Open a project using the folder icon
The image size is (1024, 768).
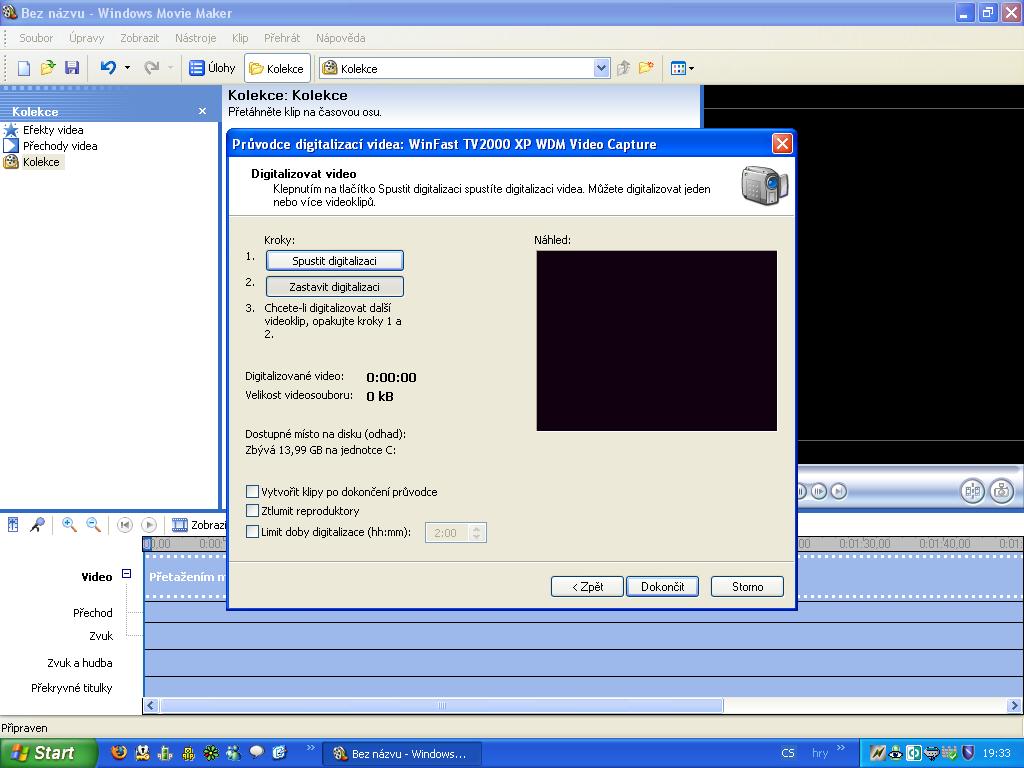(x=48, y=68)
